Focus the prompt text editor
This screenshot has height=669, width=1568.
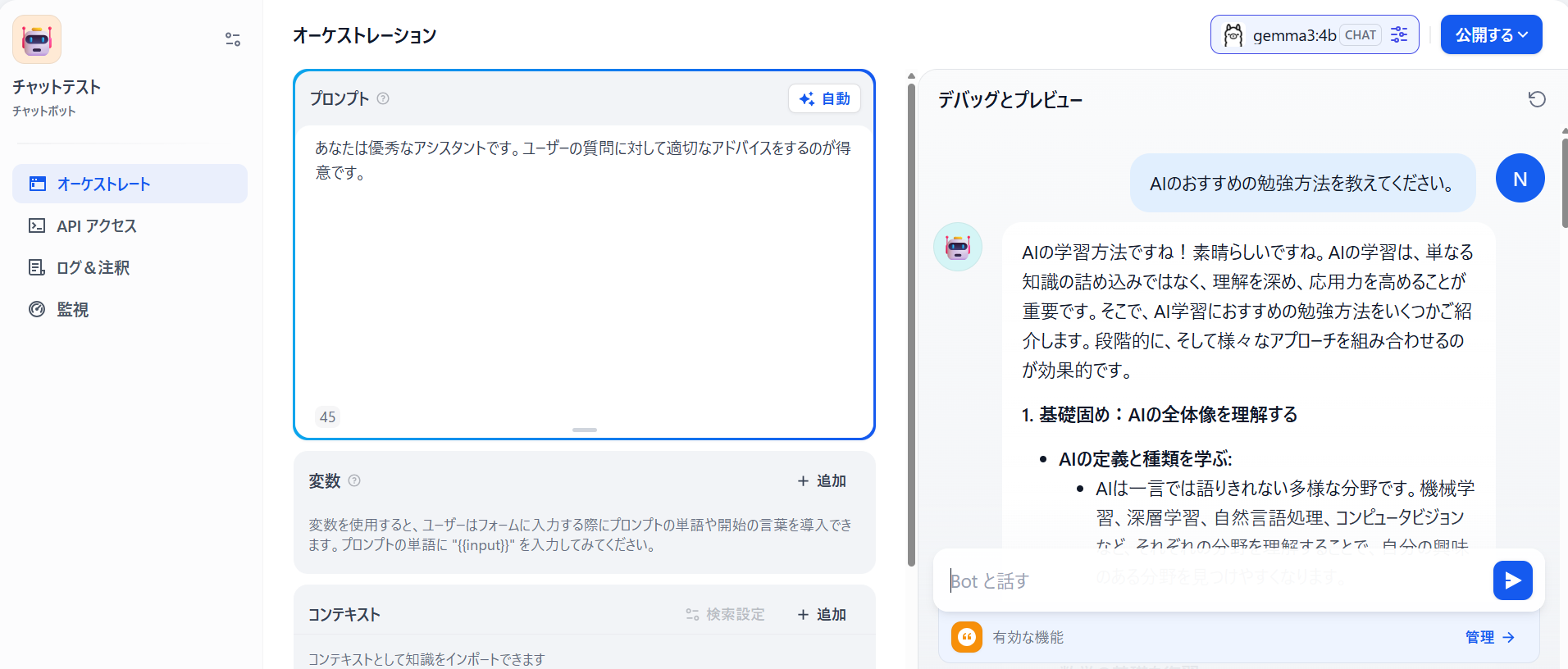tap(584, 262)
